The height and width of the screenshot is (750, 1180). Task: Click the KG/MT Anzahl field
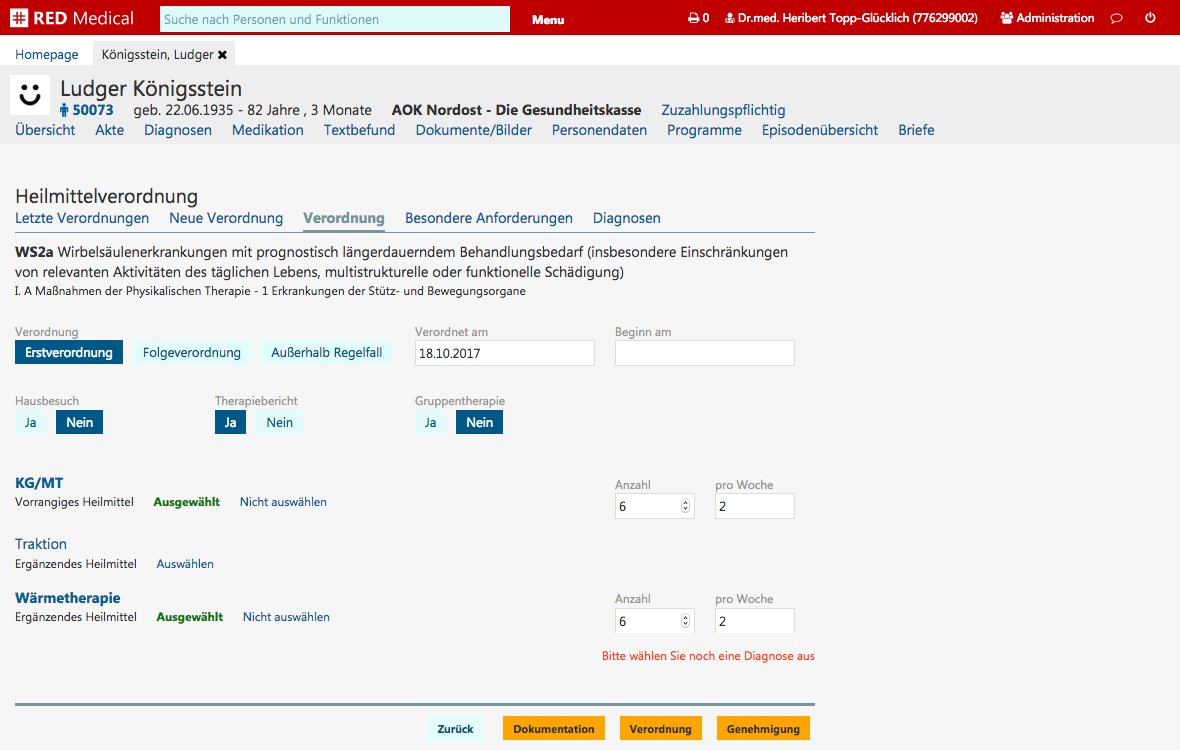pos(655,506)
